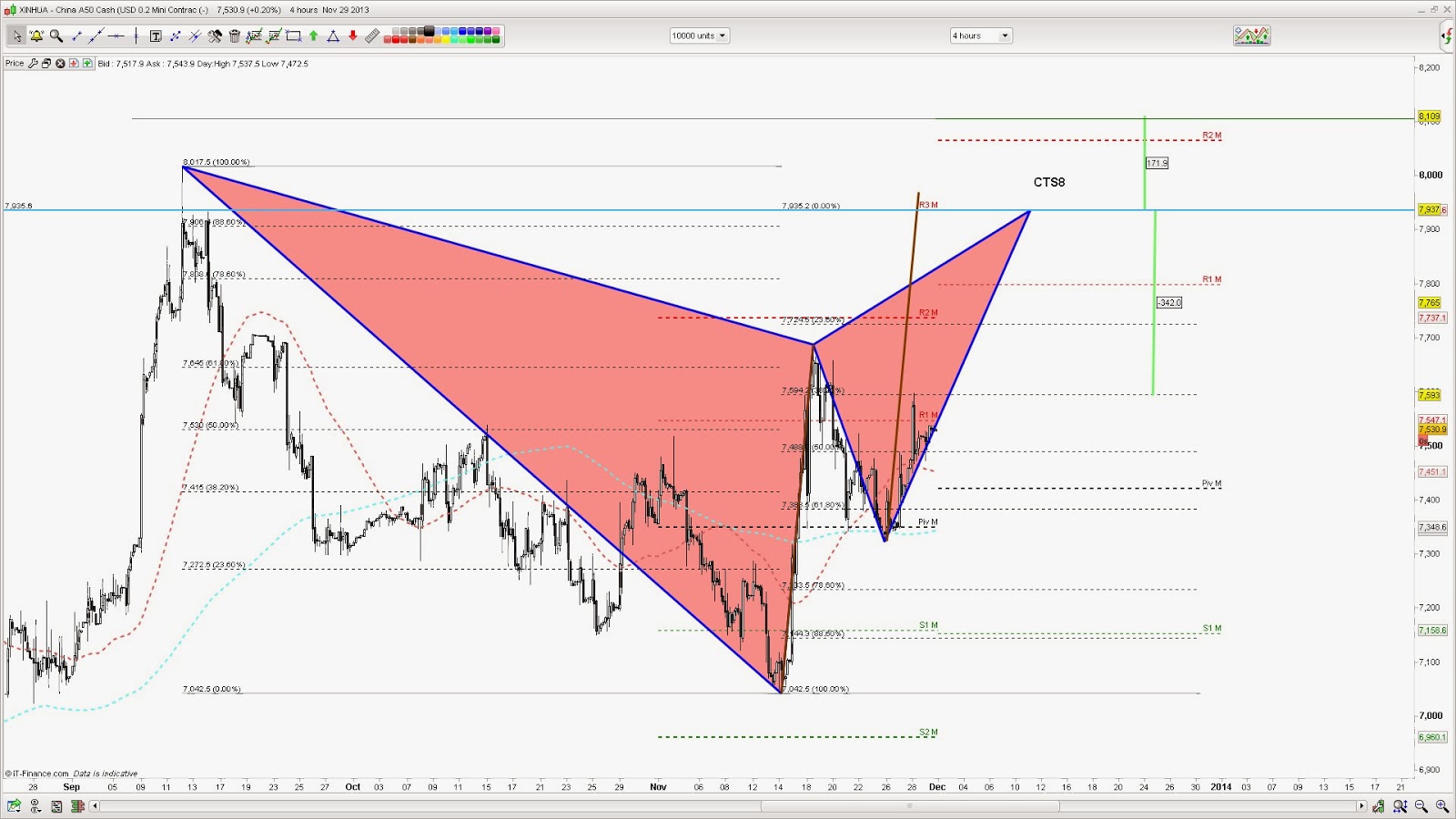Move price panel down with red arrow

74,64
